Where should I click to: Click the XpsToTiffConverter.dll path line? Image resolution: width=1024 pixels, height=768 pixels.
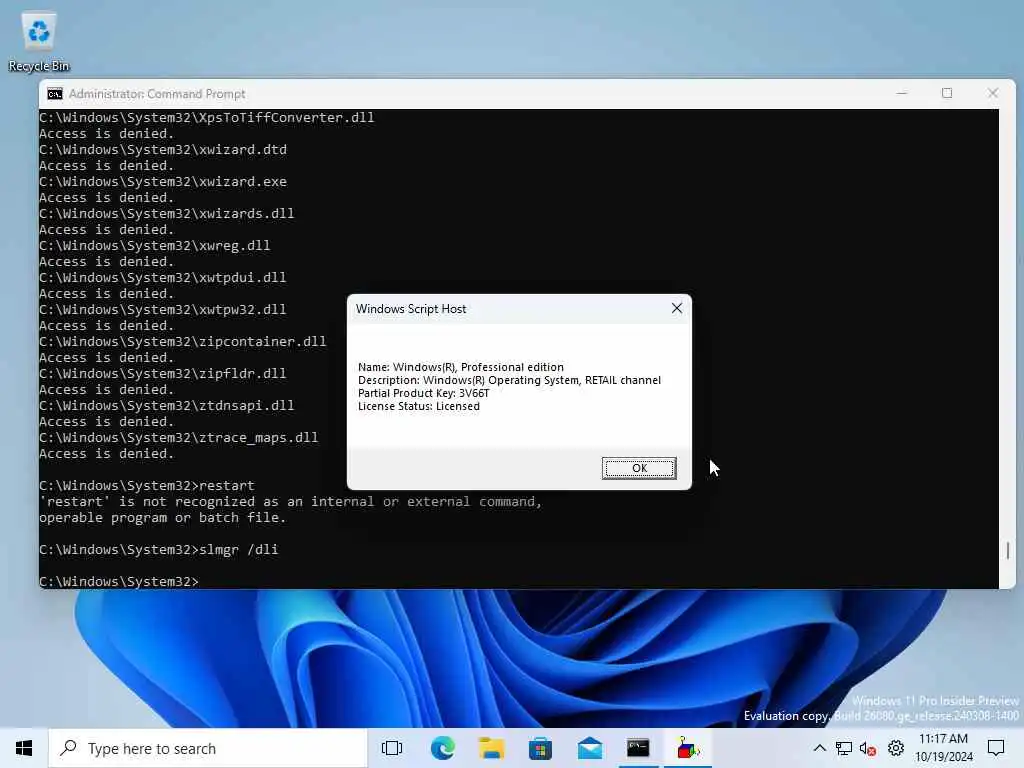point(206,118)
